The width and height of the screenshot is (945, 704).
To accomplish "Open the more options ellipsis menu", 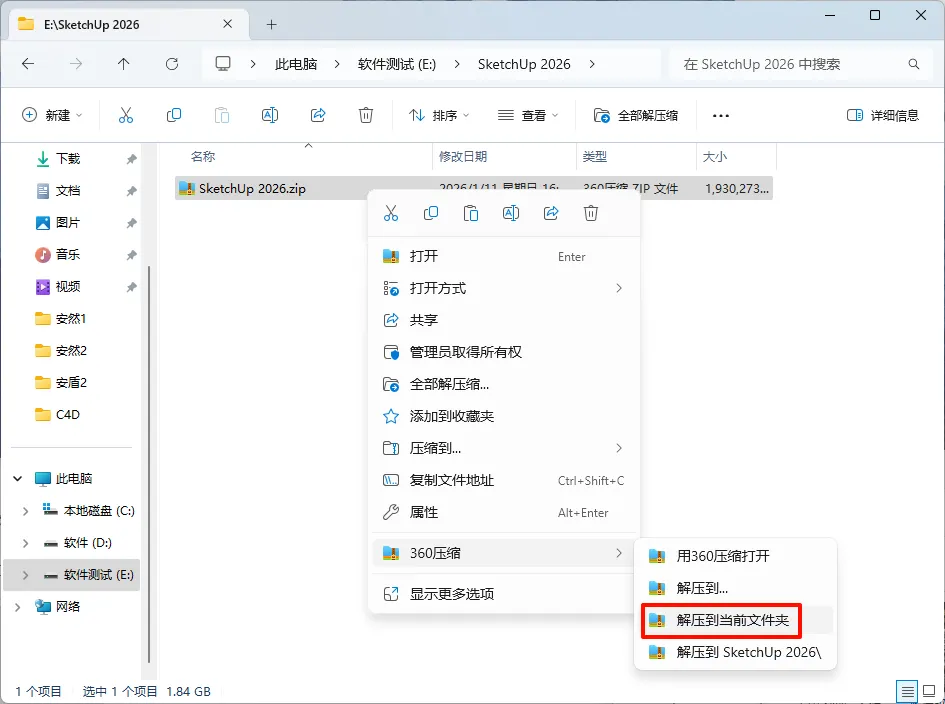I will 721,115.
